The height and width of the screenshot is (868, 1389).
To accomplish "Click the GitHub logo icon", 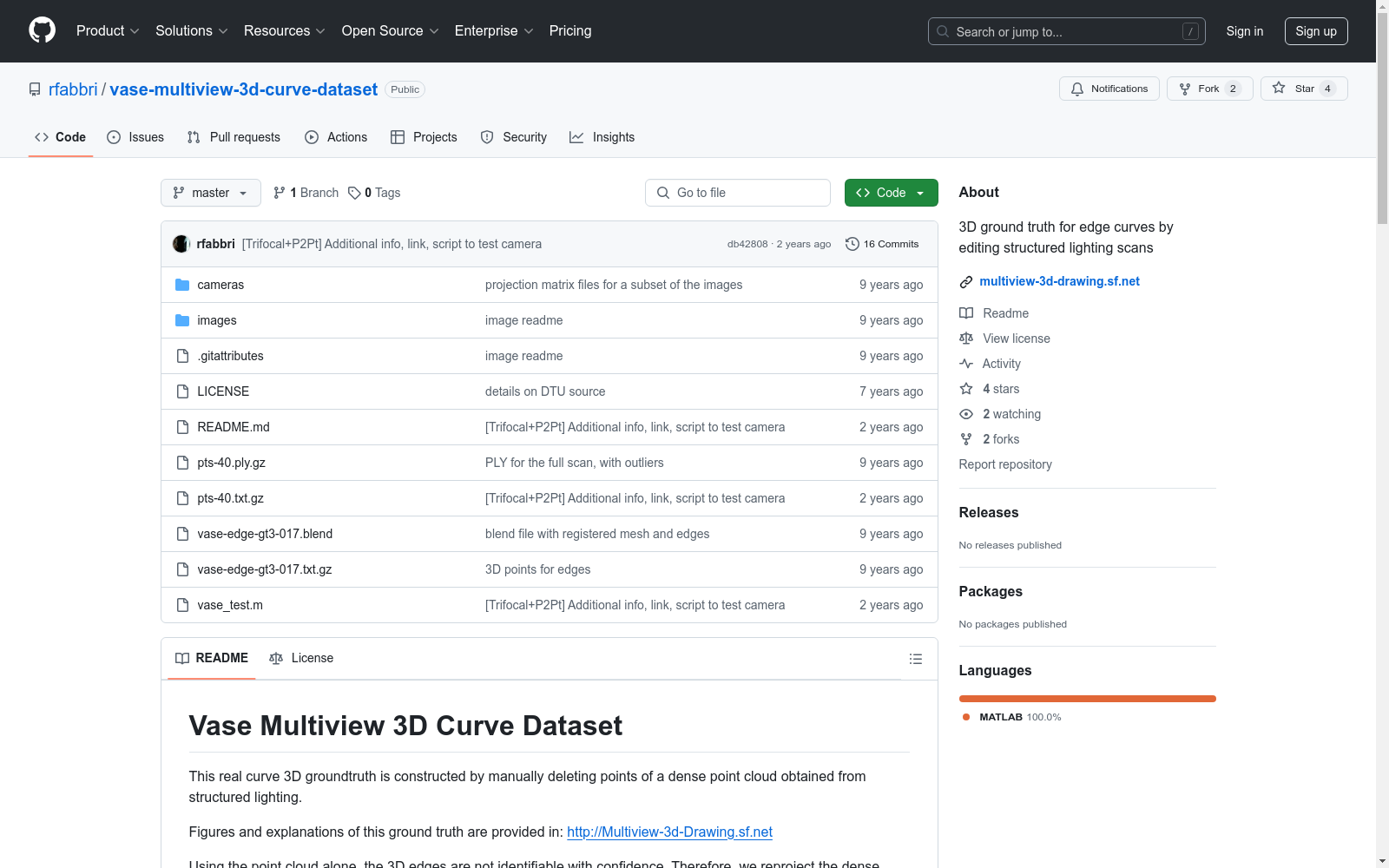I will pos(42,30).
